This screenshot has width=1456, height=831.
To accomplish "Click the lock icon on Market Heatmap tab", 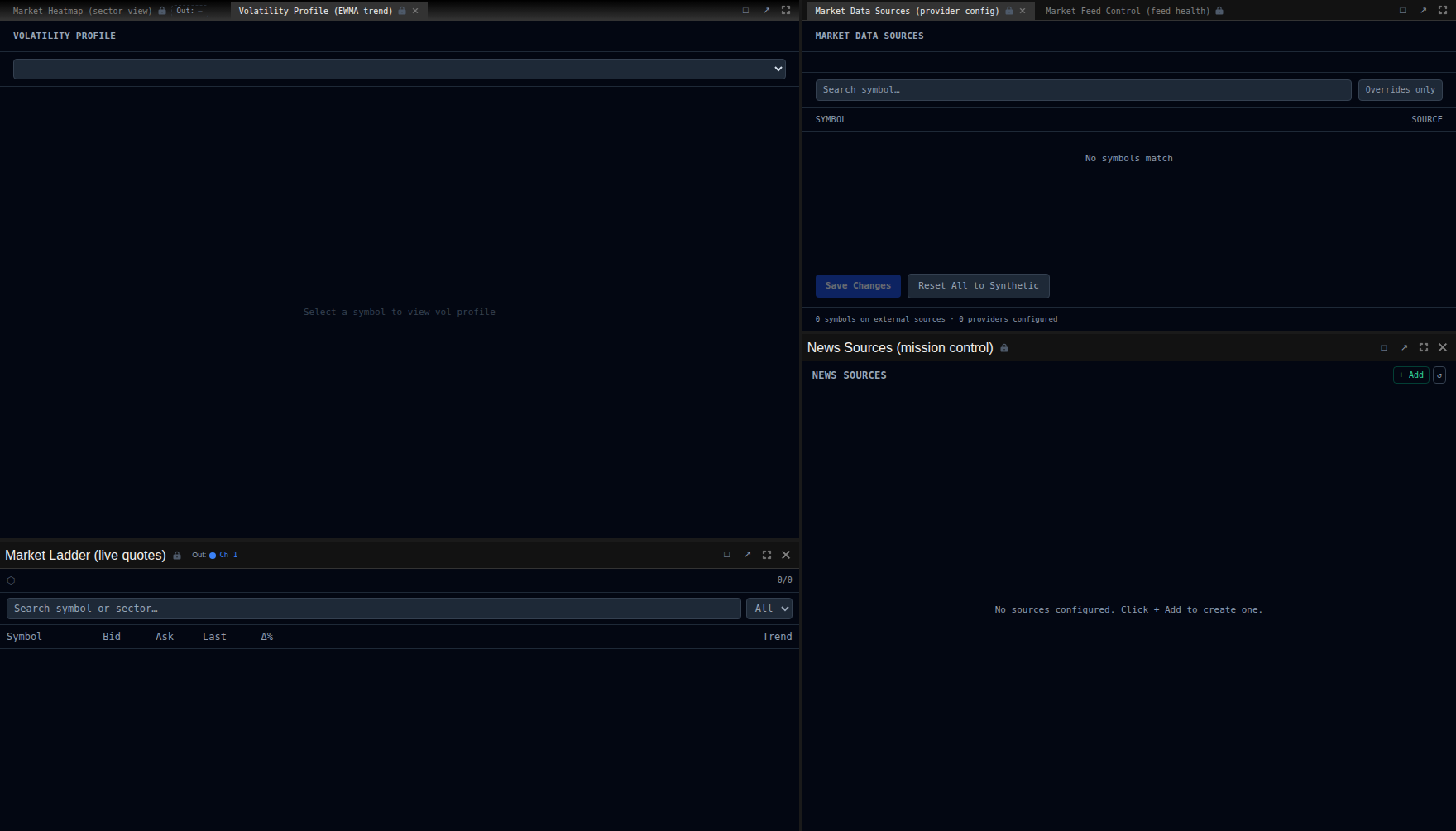I will 162,11.
